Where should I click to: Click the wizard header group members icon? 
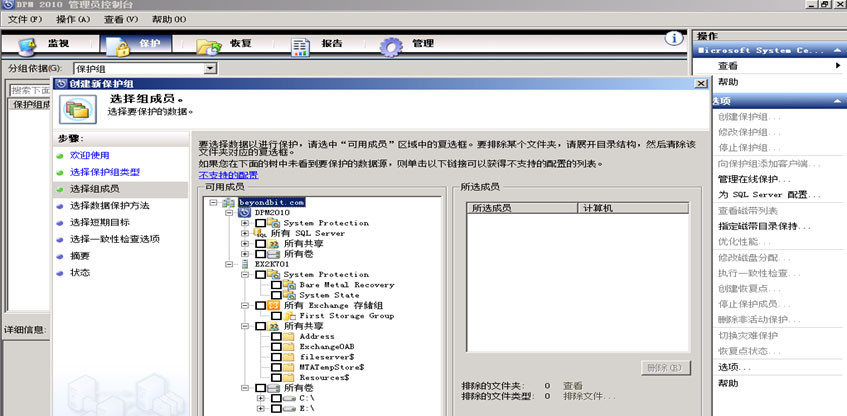tap(78, 109)
